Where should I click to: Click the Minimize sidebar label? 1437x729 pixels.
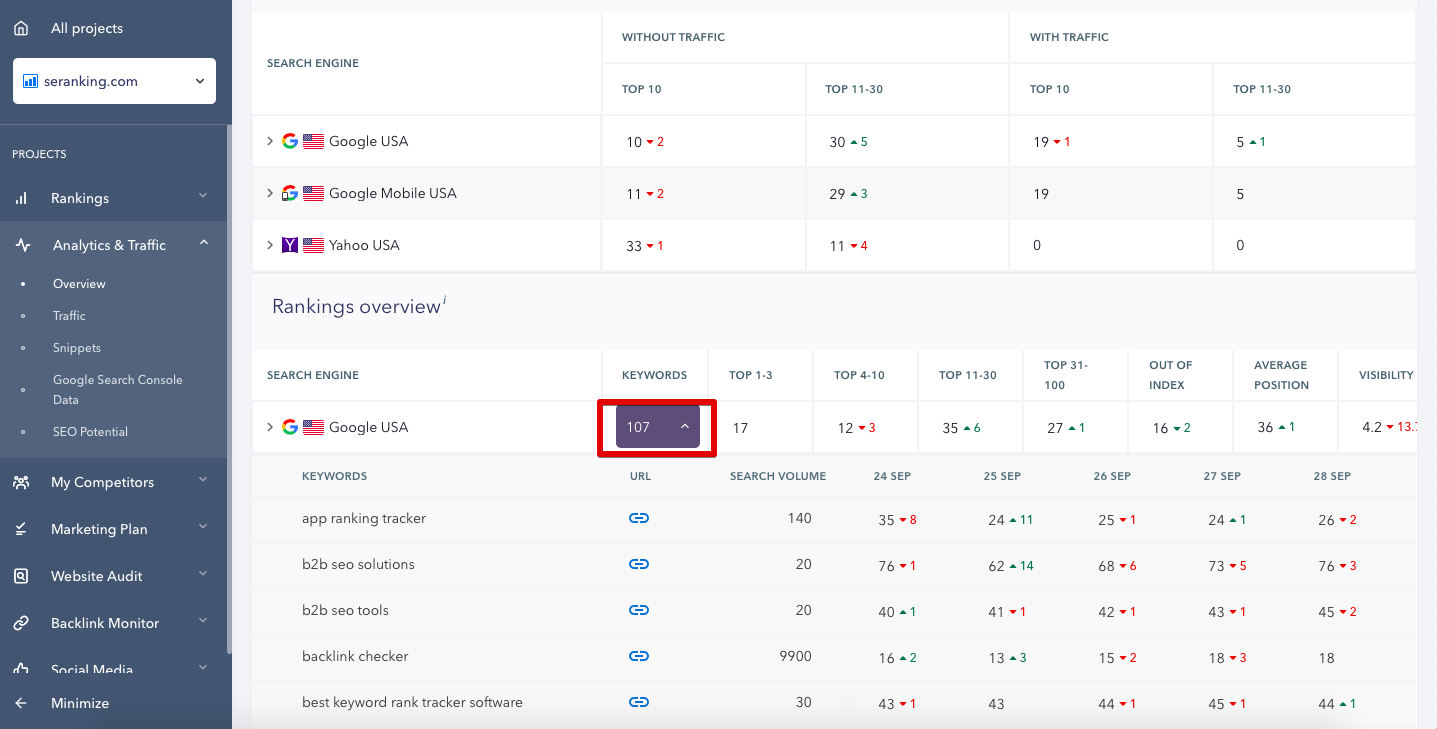(80, 703)
